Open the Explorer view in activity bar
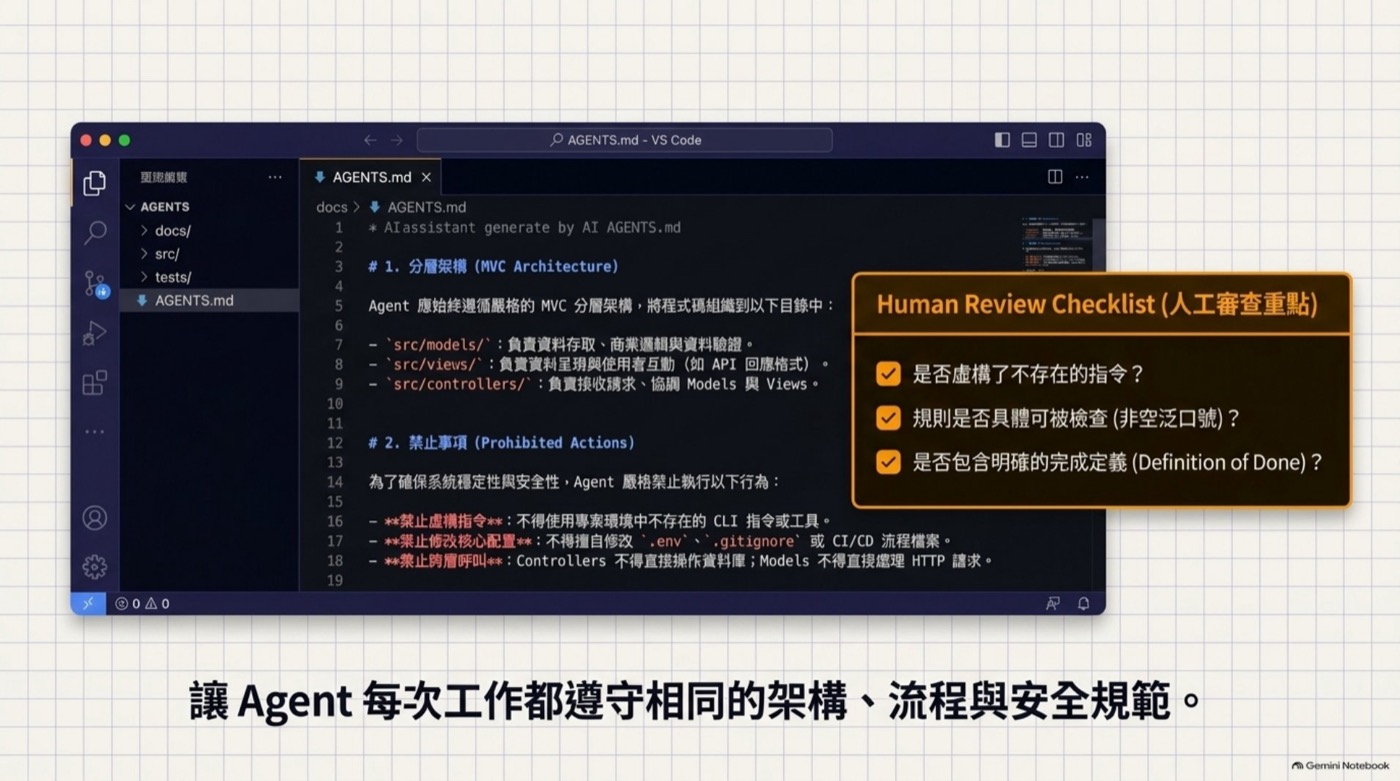 tap(95, 183)
